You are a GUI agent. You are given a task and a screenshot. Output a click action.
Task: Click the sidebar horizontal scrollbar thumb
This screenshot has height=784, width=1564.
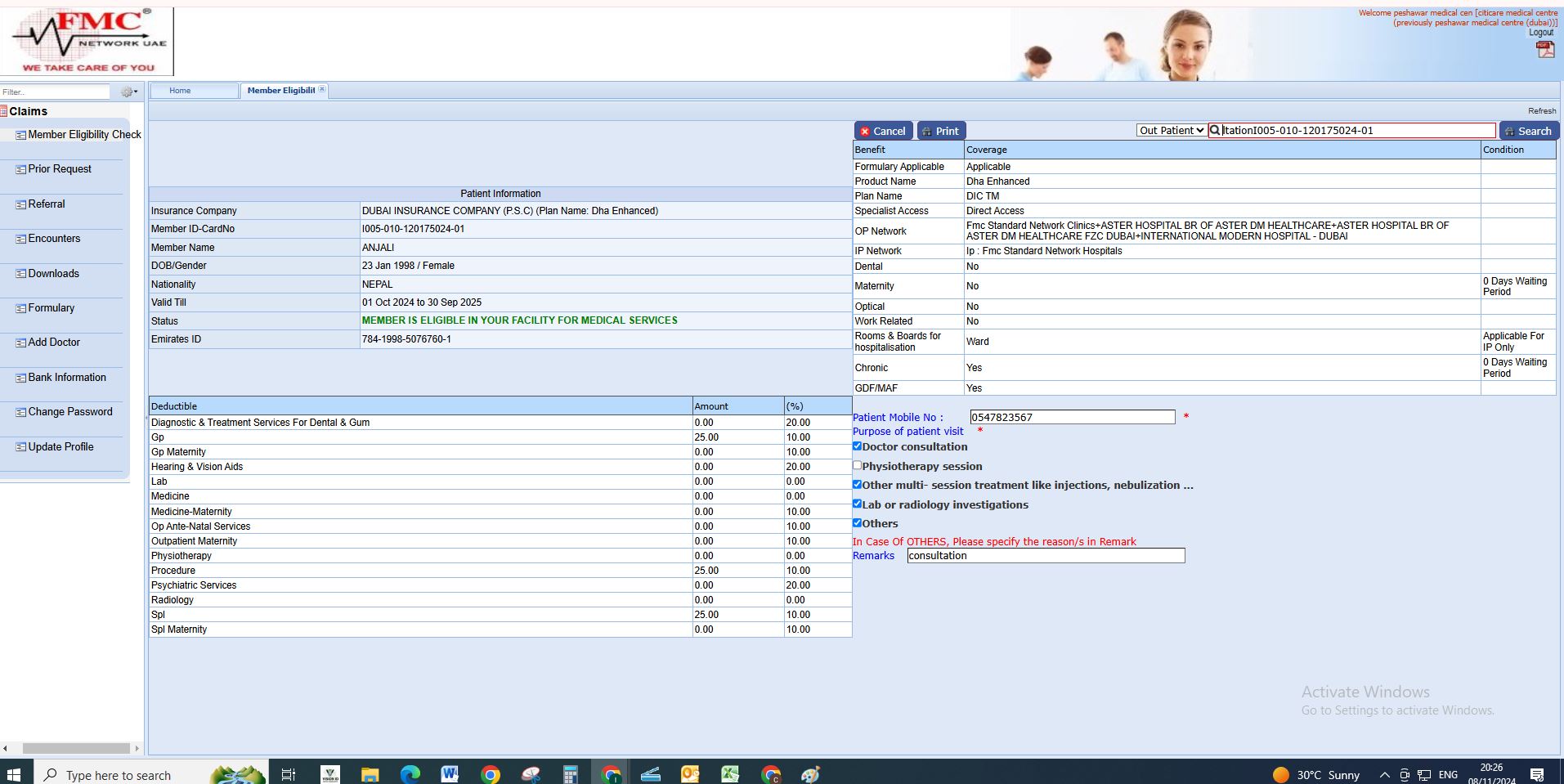pos(75,748)
